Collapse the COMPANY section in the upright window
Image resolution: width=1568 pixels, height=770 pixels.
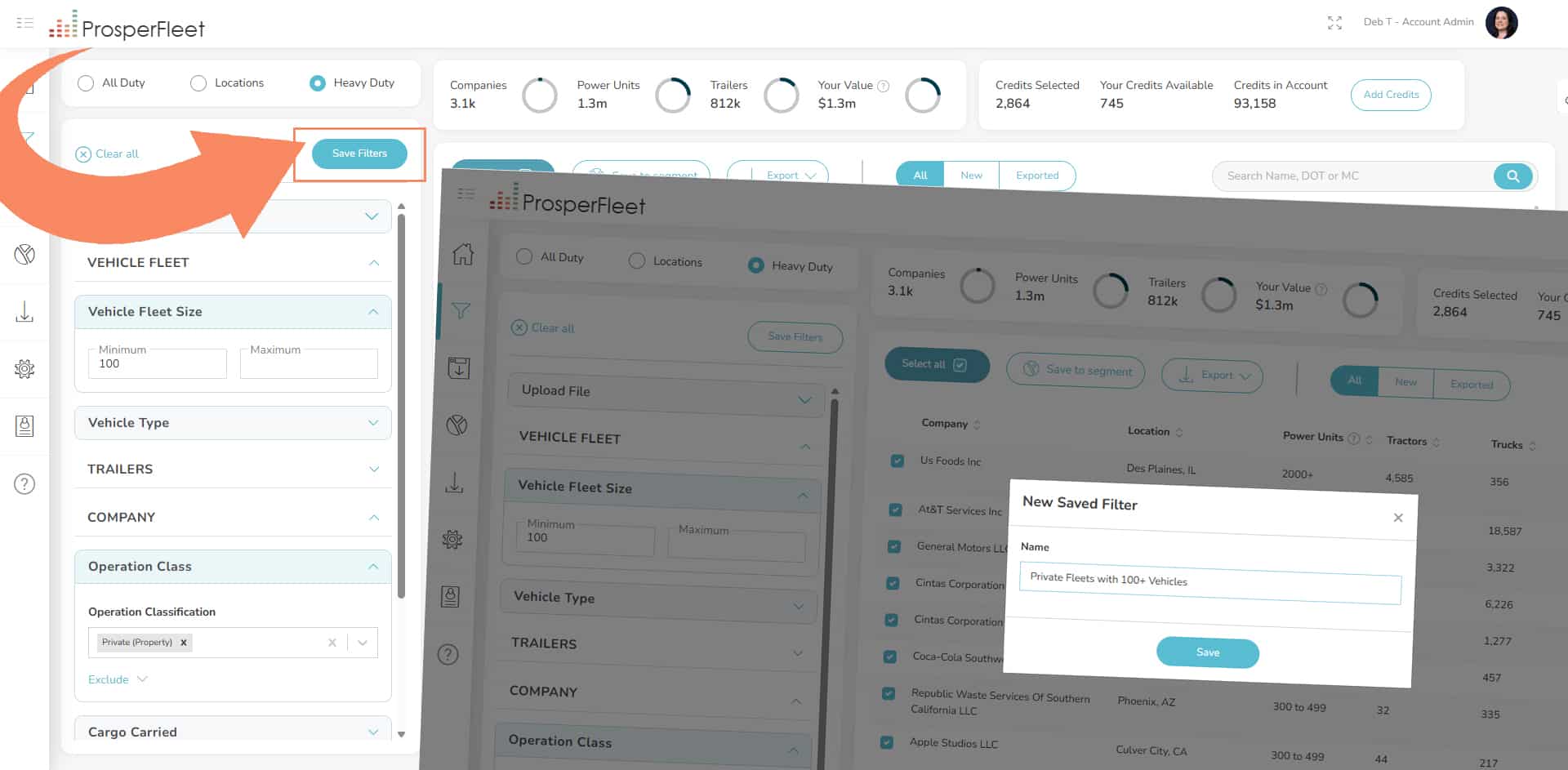pos(374,518)
